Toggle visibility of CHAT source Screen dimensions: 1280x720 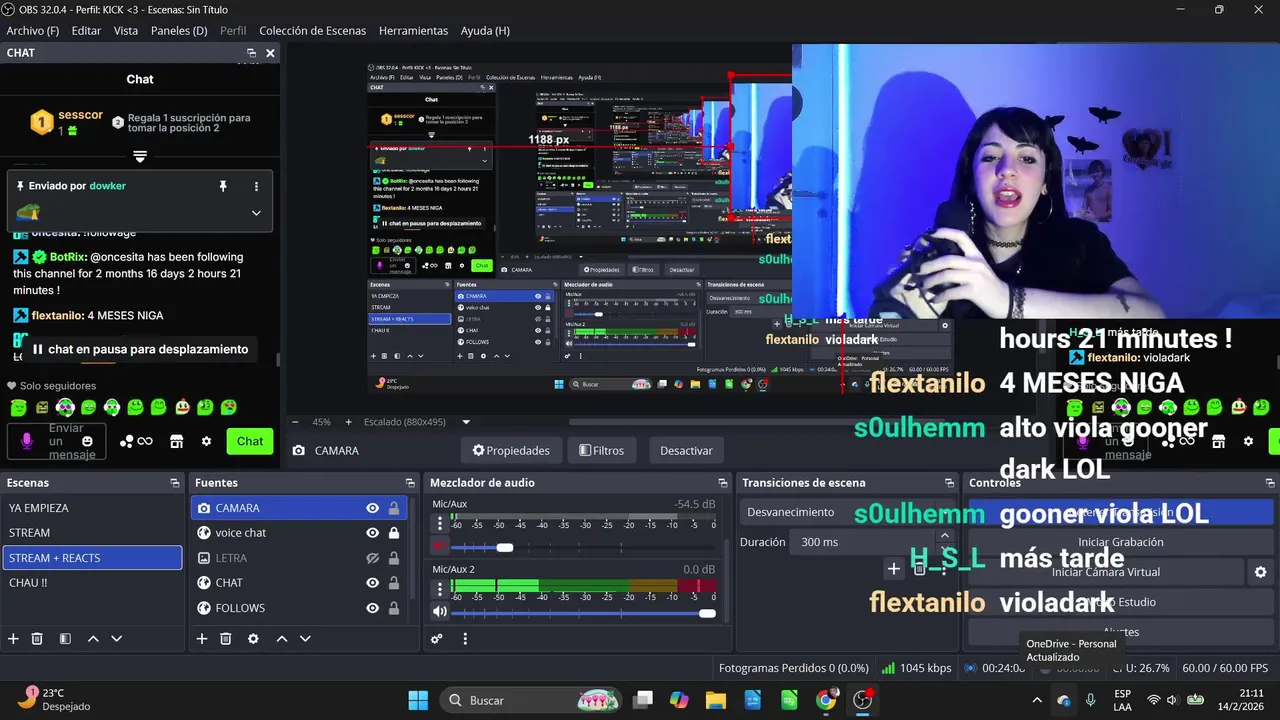coord(372,583)
